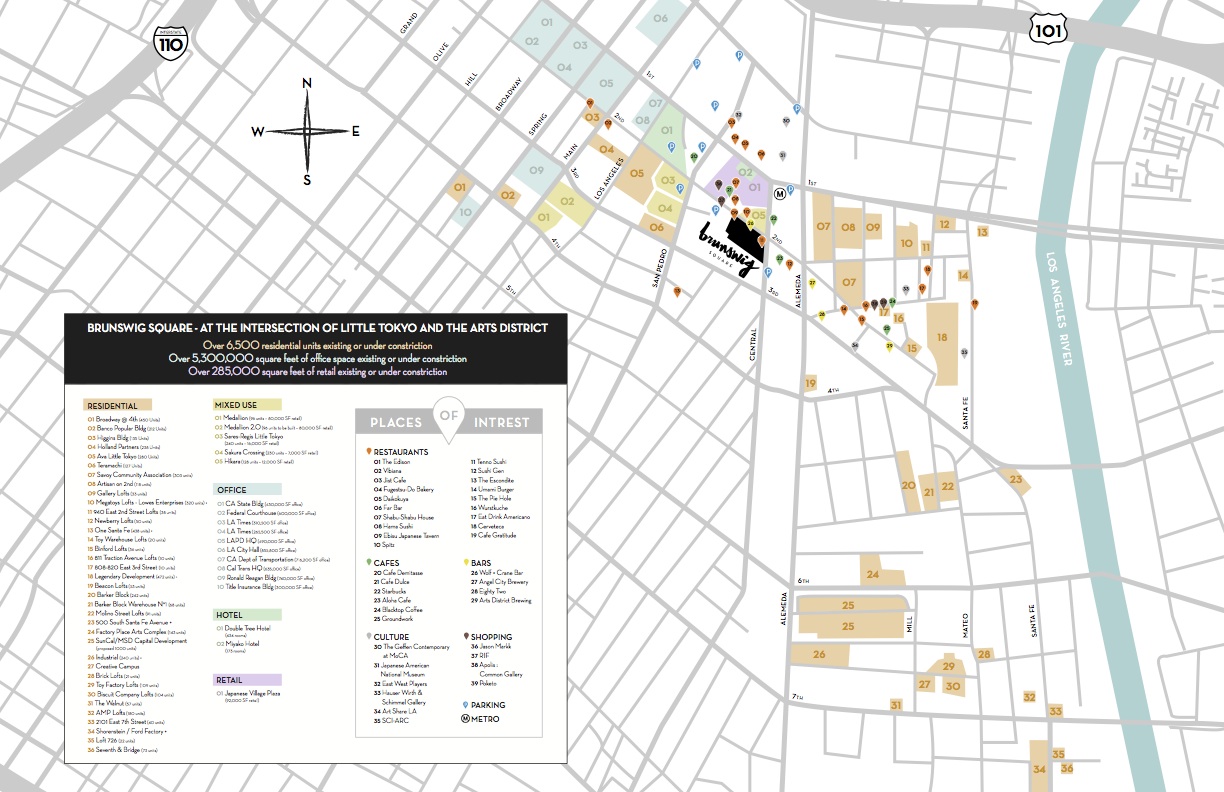This screenshot has height=792, width=1224.
Task: Click yellow bar pin 29 on the map
Action: tap(889, 346)
